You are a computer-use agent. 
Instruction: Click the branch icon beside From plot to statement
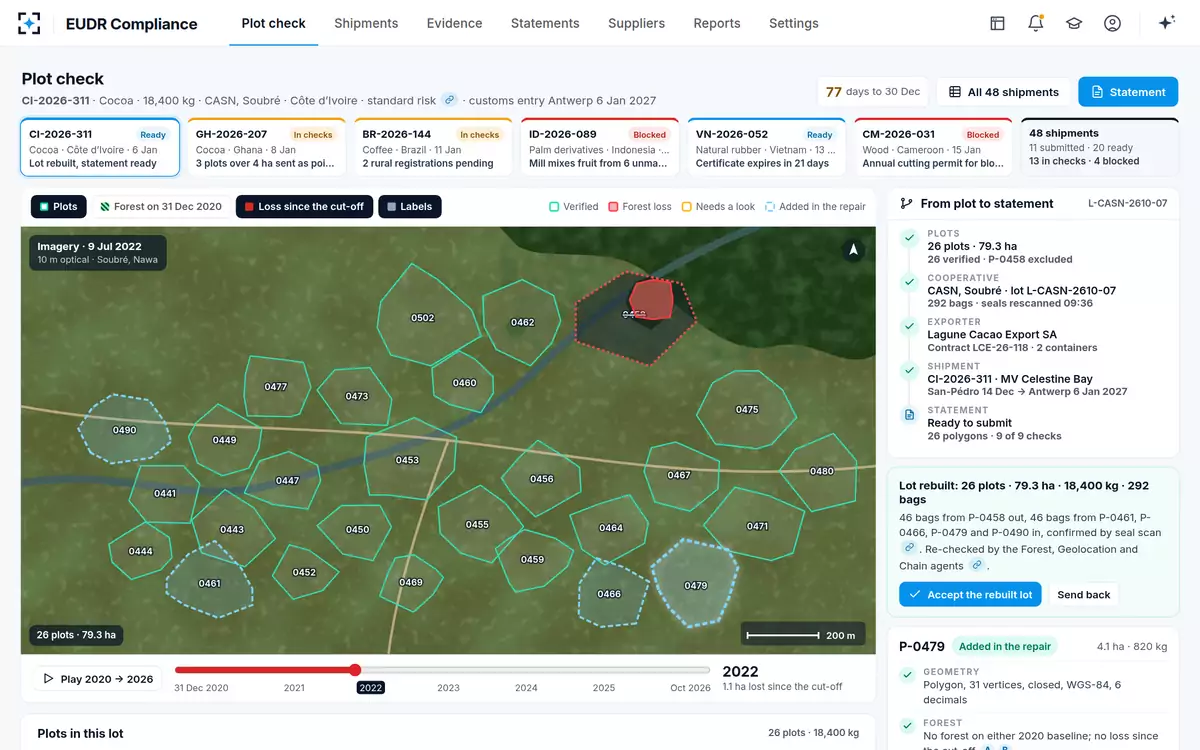[x=907, y=203]
